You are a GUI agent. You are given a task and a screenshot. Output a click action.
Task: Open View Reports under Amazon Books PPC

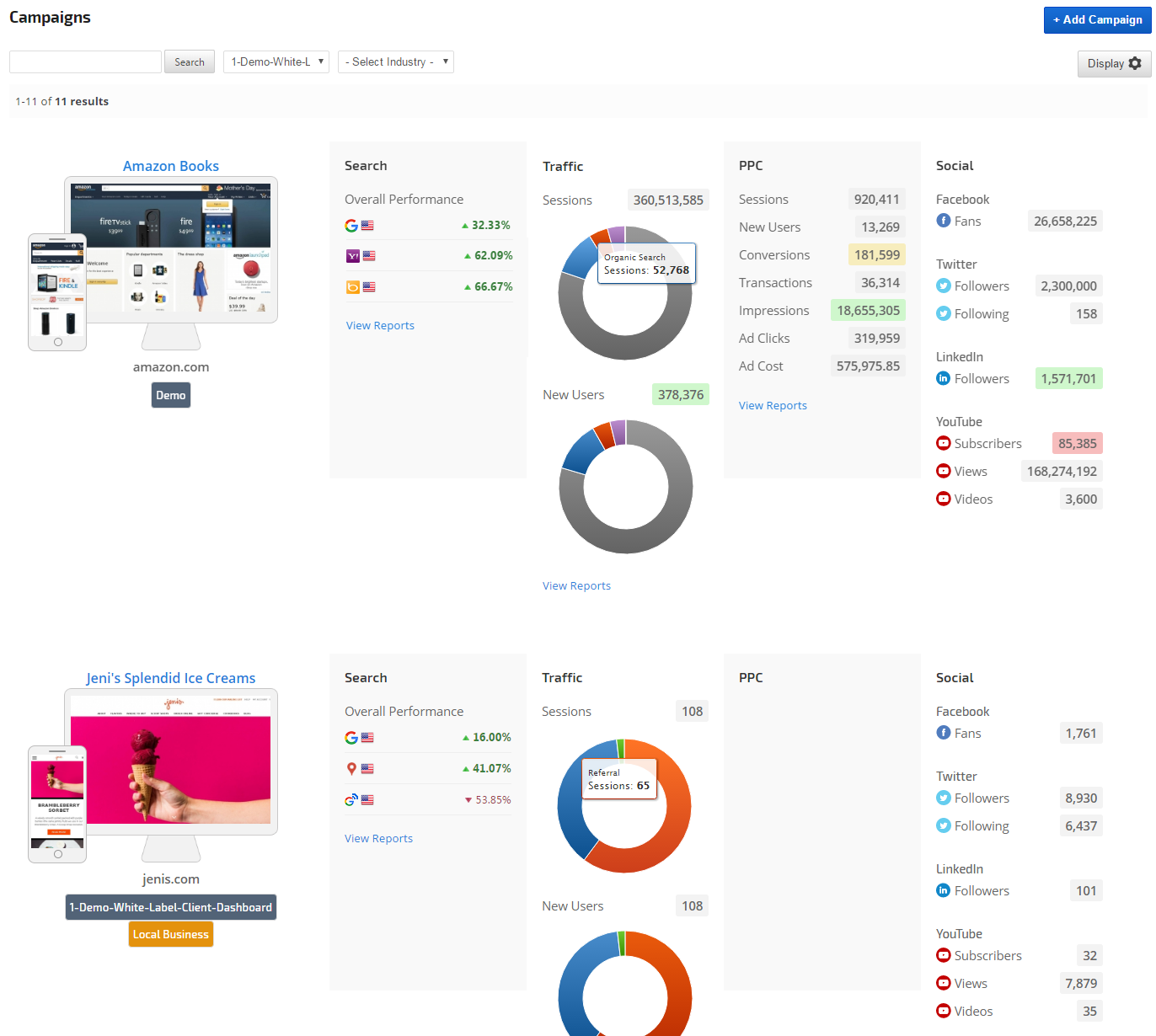[x=773, y=406]
